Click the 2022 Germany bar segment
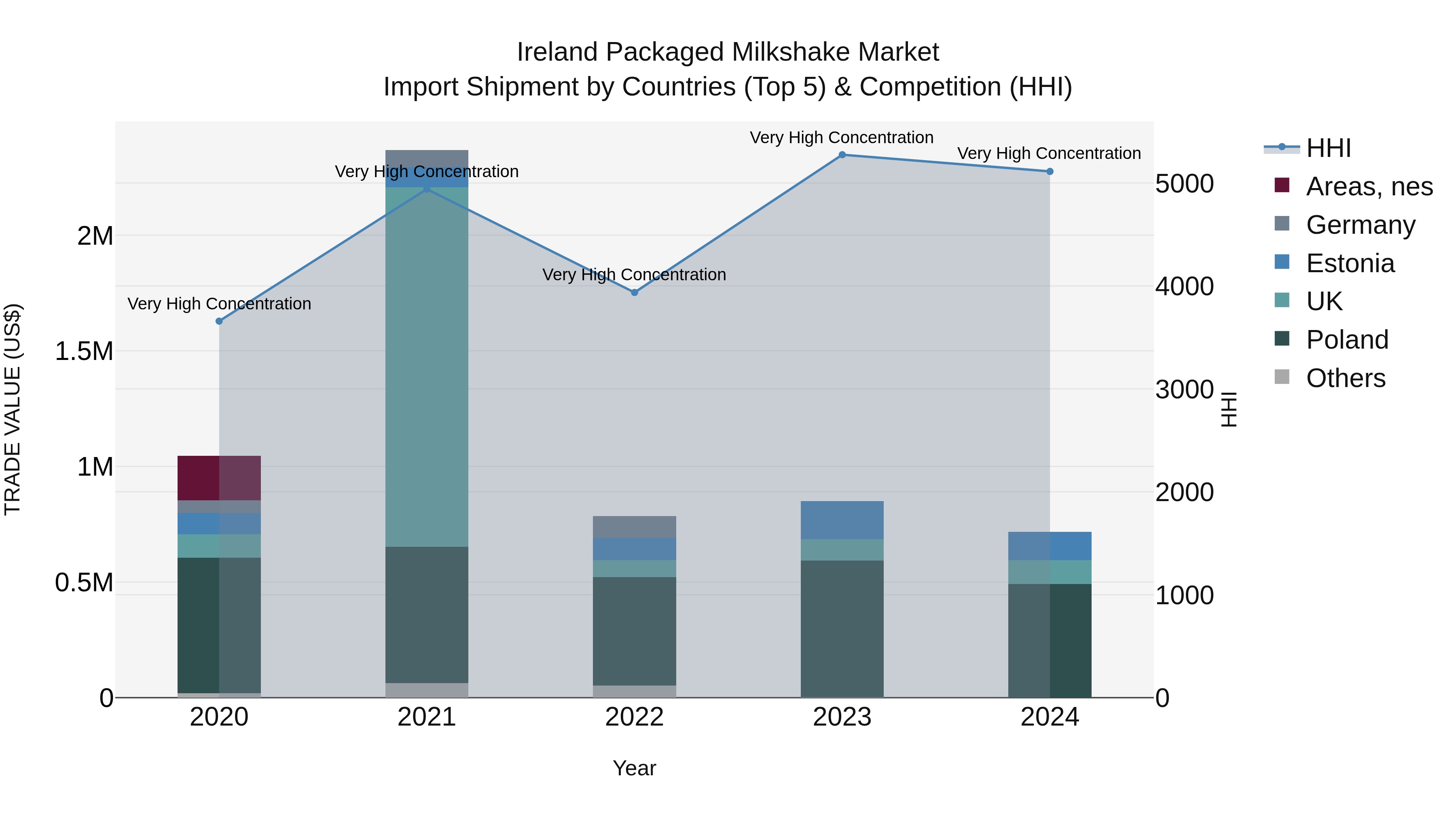The height and width of the screenshot is (819, 1456). pyautogui.click(x=634, y=527)
